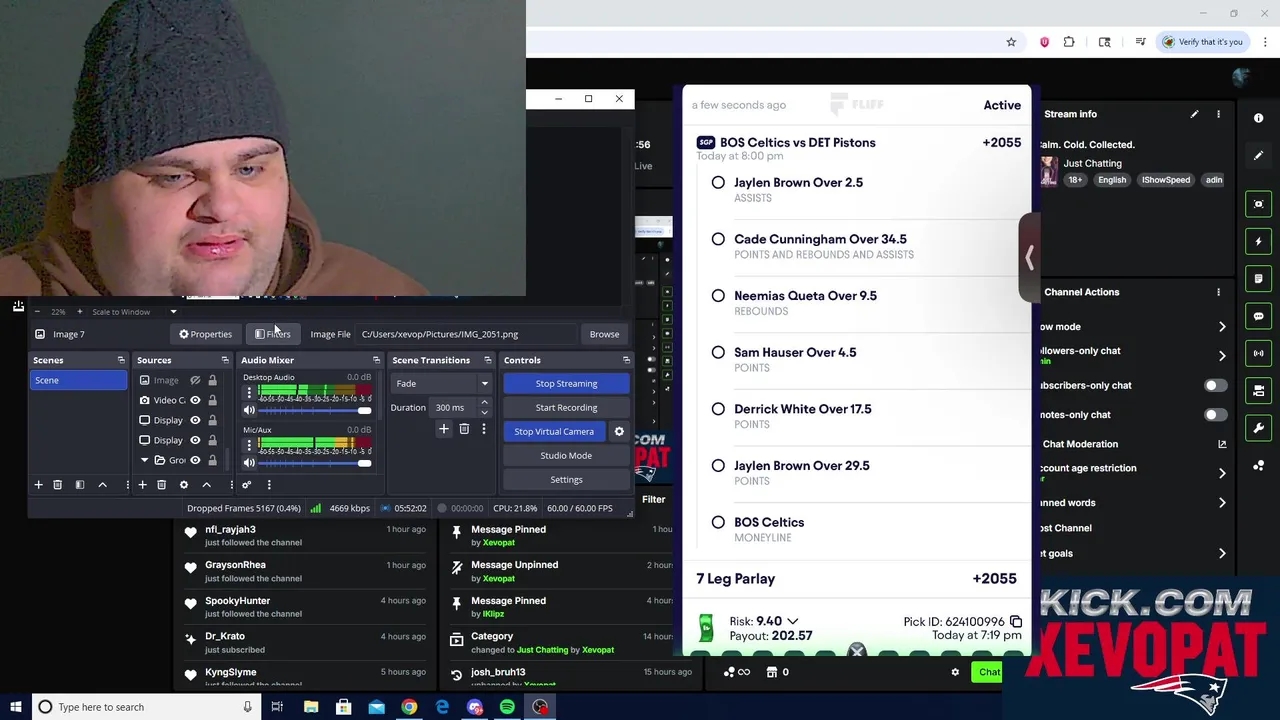Open Stream info three-dot menu
This screenshot has width=1280, height=720.
tap(1218, 115)
